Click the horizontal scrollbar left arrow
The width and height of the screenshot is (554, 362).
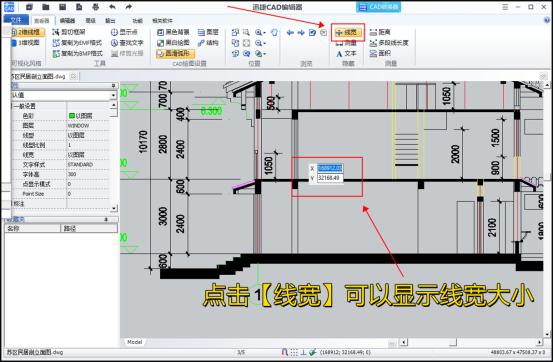tap(403, 342)
